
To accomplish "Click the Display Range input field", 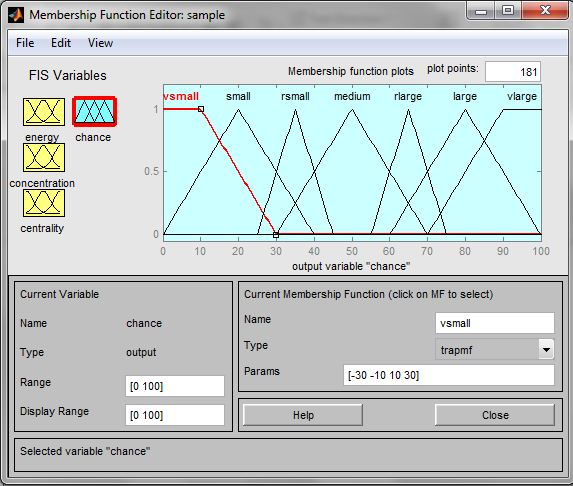I will [x=175, y=415].
